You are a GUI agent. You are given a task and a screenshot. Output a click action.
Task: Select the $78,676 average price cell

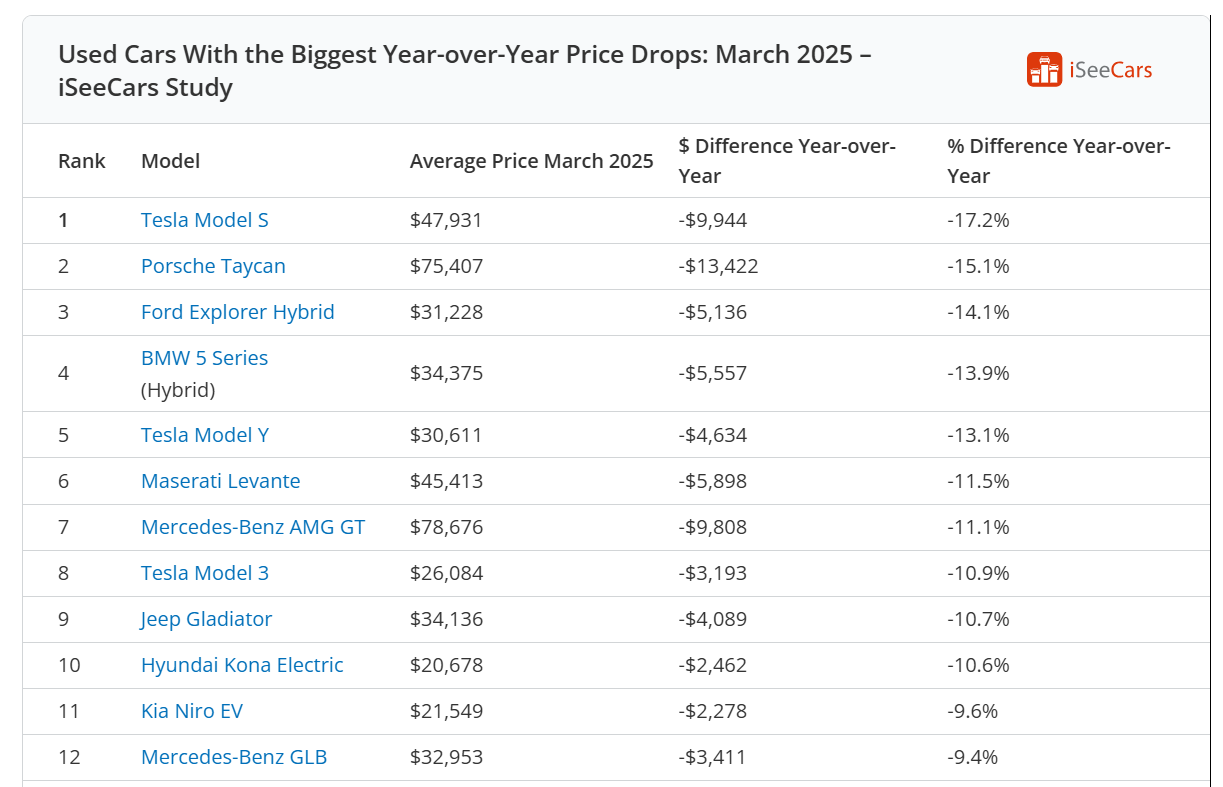point(446,527)
